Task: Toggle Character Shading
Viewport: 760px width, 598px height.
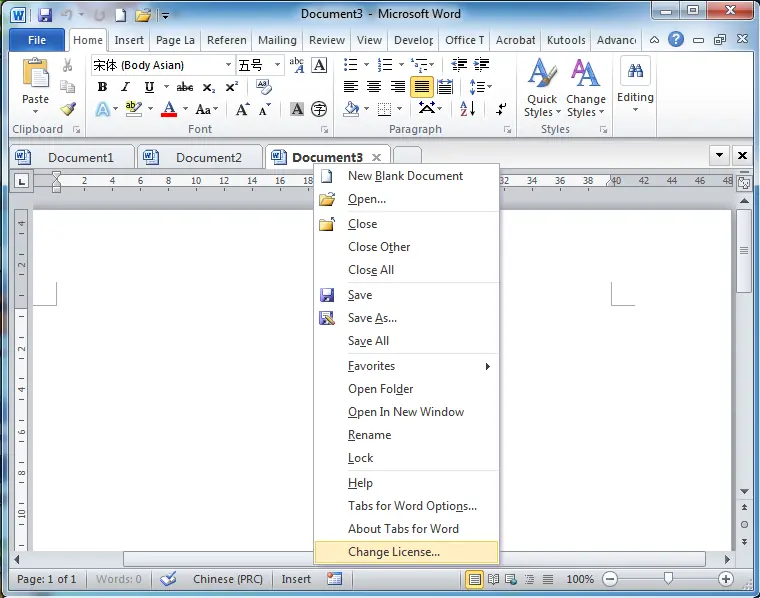Action: (297, 110)
